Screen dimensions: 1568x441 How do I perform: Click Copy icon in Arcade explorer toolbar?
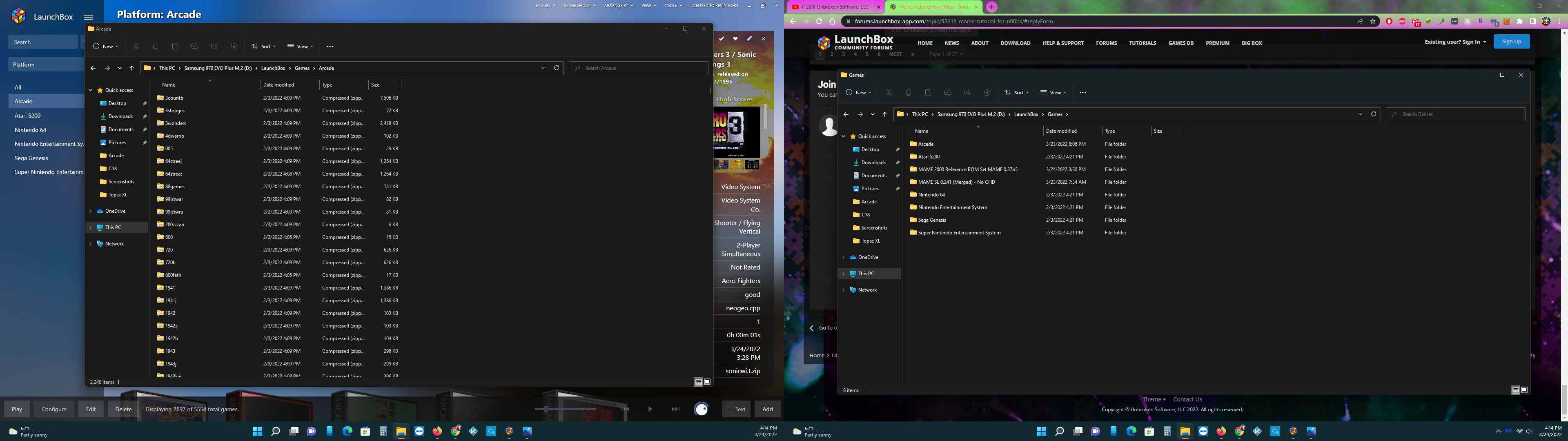[x=156, y=46]
